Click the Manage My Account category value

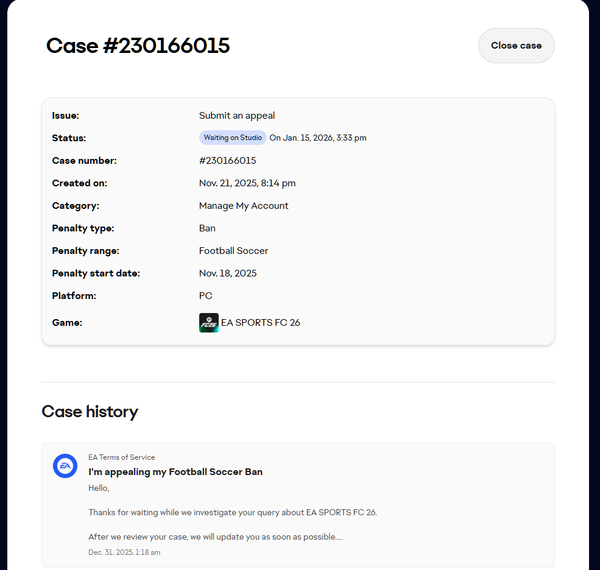click(x=243, y=206)
